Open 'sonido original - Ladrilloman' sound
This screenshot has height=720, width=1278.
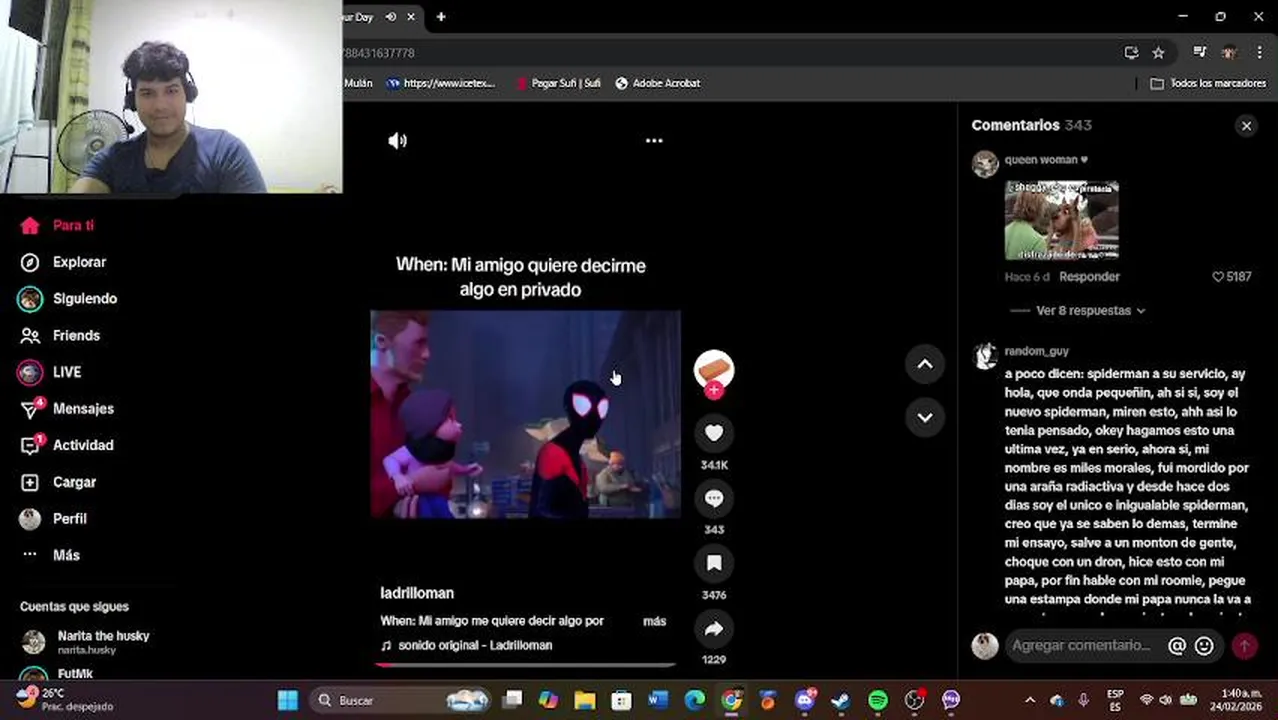475,646
